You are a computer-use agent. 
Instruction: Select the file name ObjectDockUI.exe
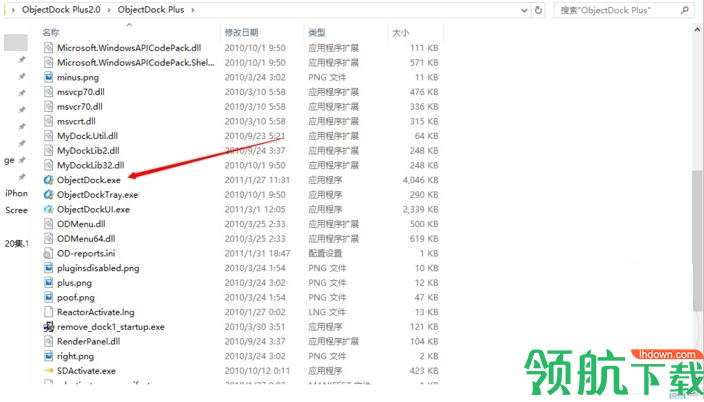pyautogui.click(x=93, y=209)
